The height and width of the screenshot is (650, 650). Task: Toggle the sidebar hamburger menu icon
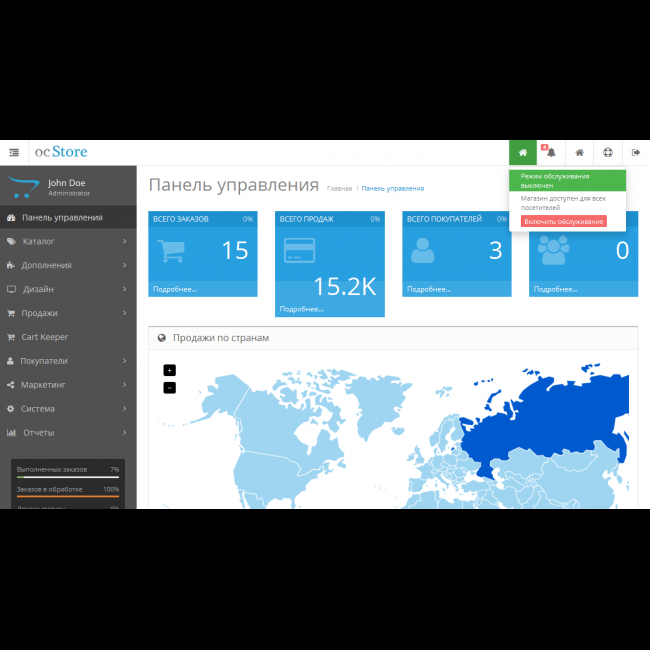pyautogui.click(x=14, y=153)
